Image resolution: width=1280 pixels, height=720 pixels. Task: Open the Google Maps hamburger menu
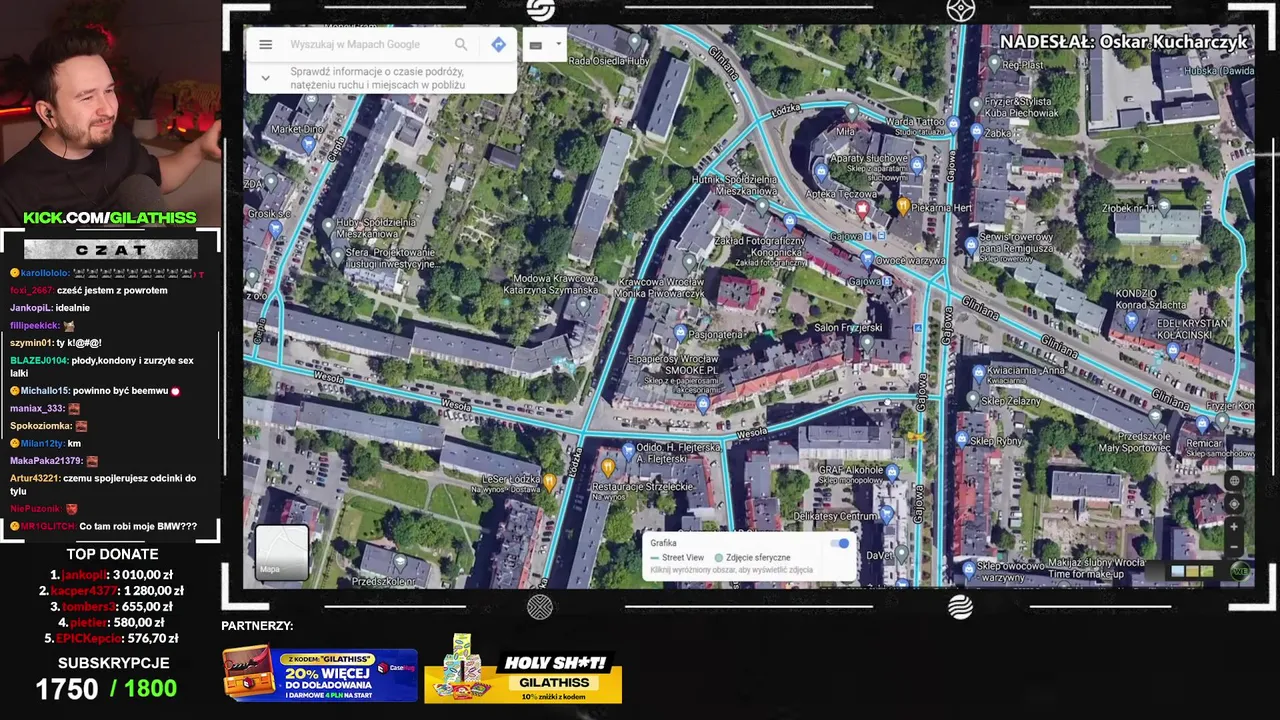tap(265, 44)
